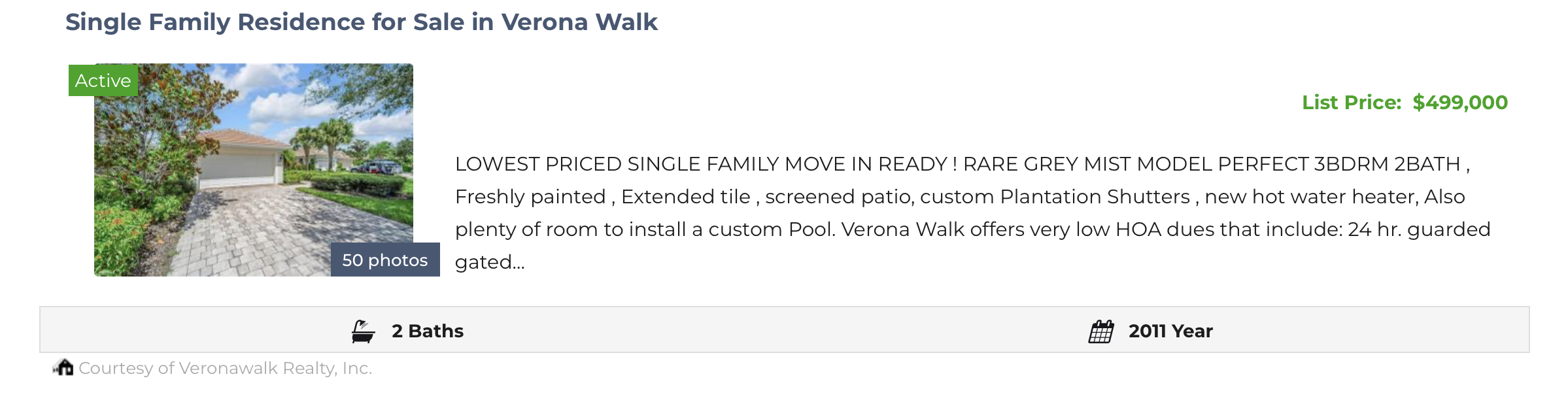This screenshot has width=1568, height=404.
Task: Open the 50 photos gallery badge
Action: pyautogui.click(x=384, y=260)
